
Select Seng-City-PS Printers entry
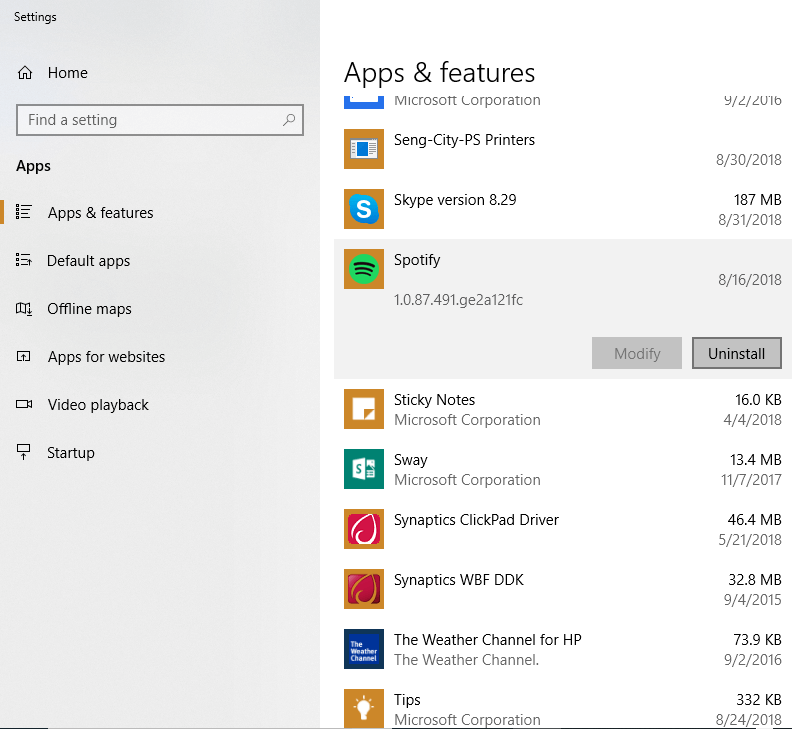click(562, 149)
